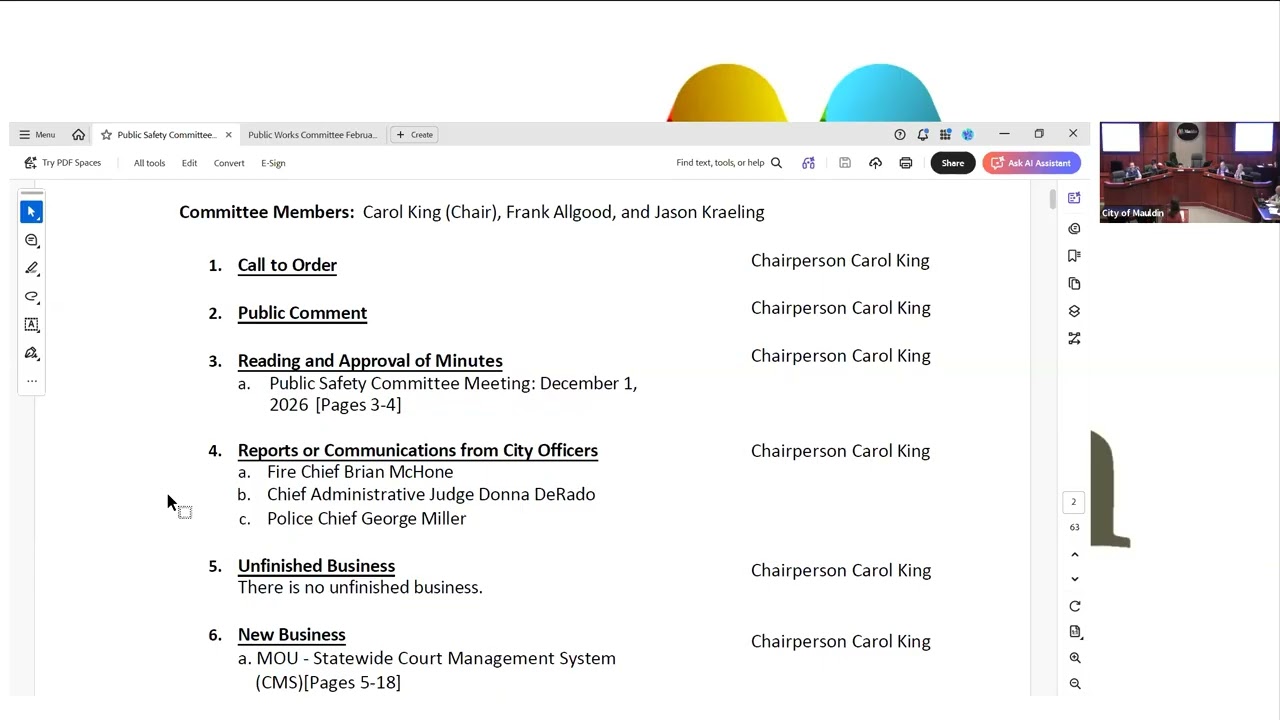Screen dimensions: 1280x720
Task: Choose the Select arrow tool
Action: tap(32, 212)
